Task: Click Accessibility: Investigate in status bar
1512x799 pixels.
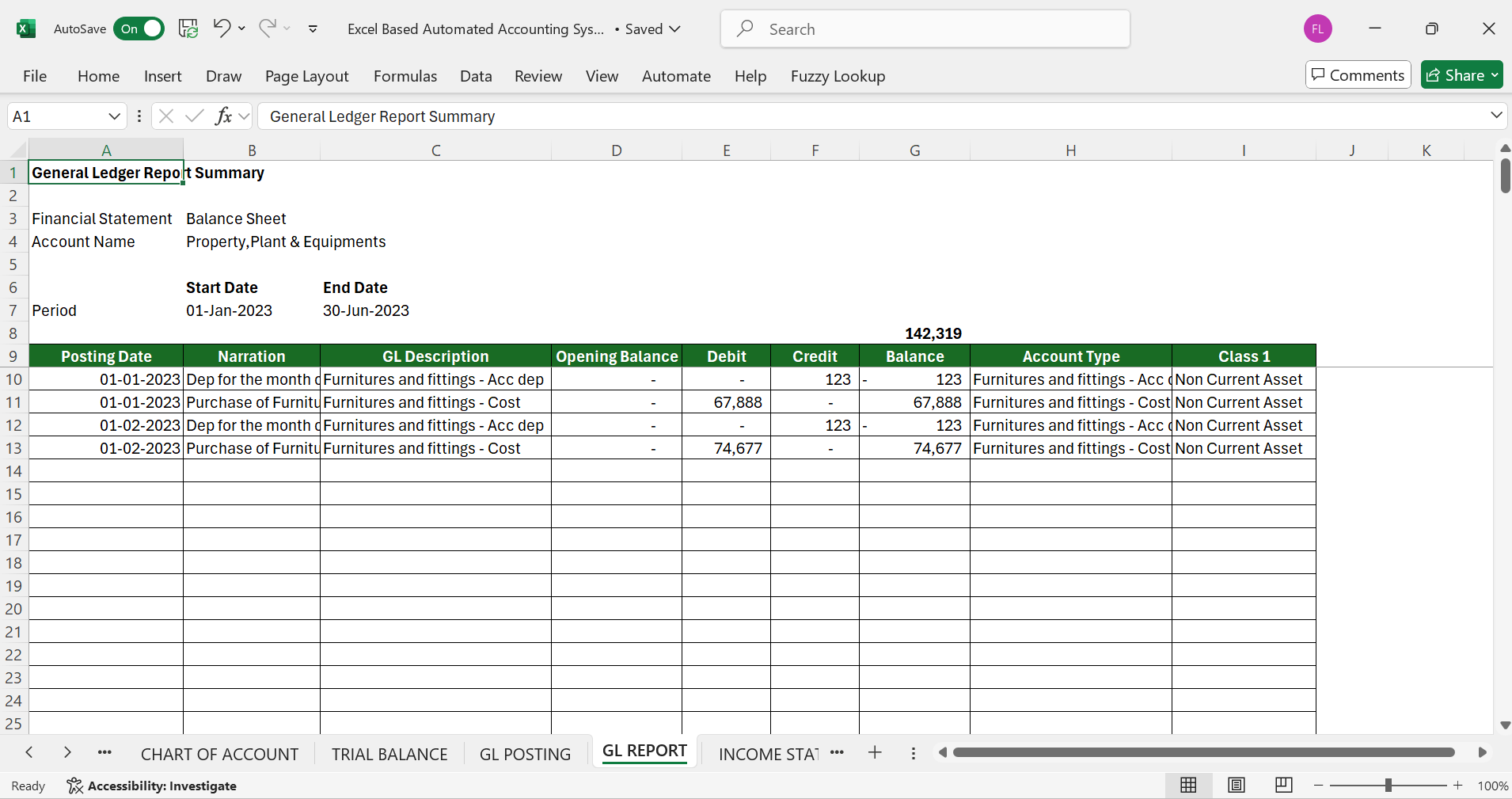Action: pos(152,786)
